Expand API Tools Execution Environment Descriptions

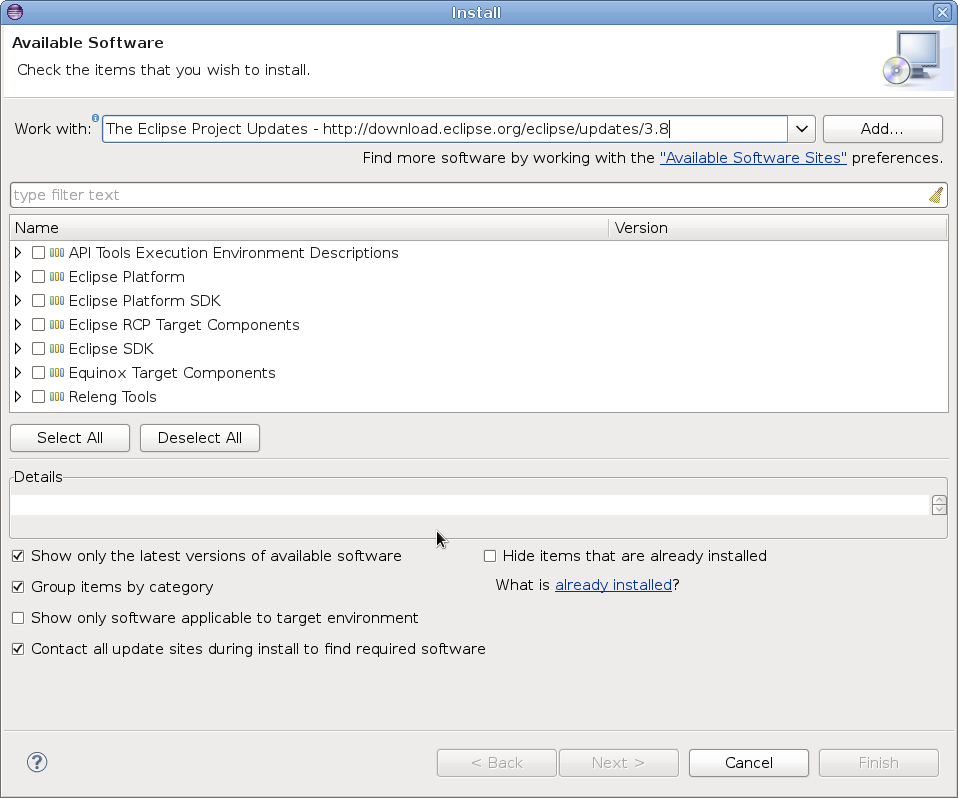tap(18, 252)
